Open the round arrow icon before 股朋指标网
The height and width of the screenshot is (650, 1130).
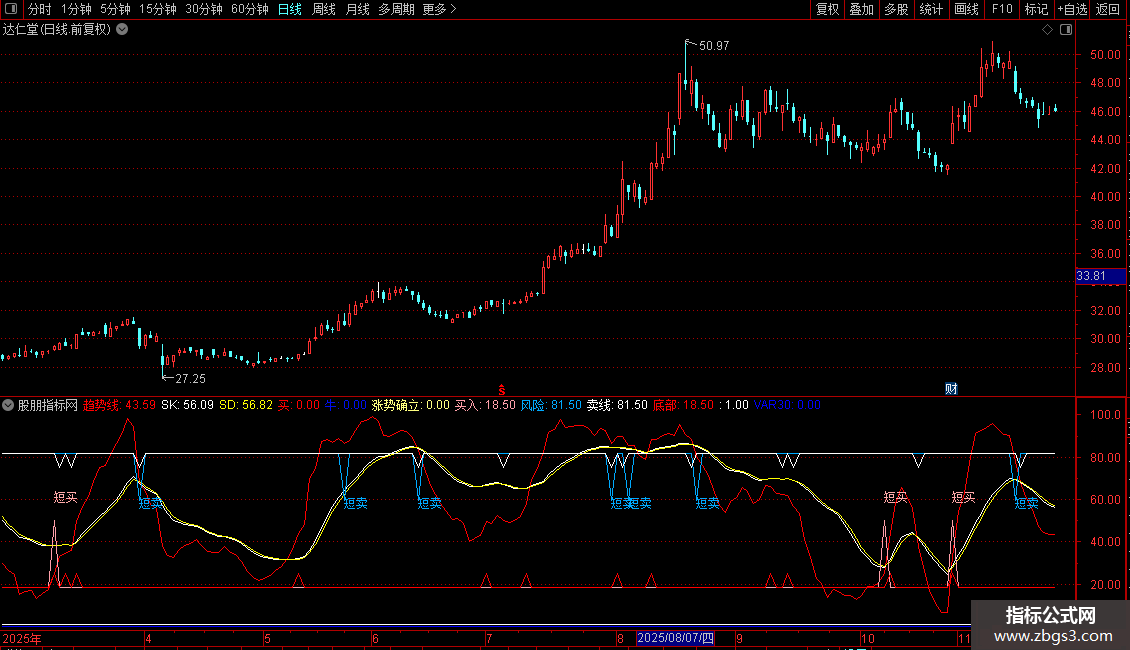pyautogui.click(x=8, y=405)
